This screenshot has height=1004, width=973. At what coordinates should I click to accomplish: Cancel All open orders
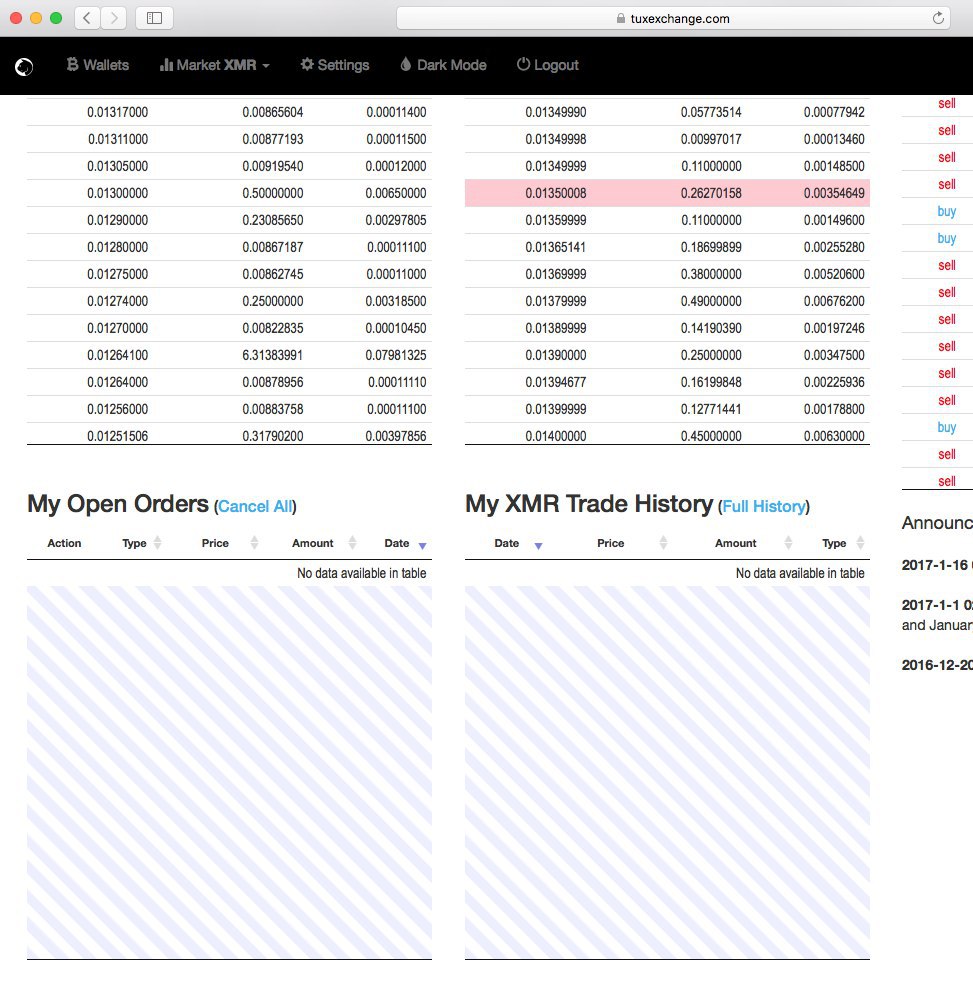click(x=255, y=507)
